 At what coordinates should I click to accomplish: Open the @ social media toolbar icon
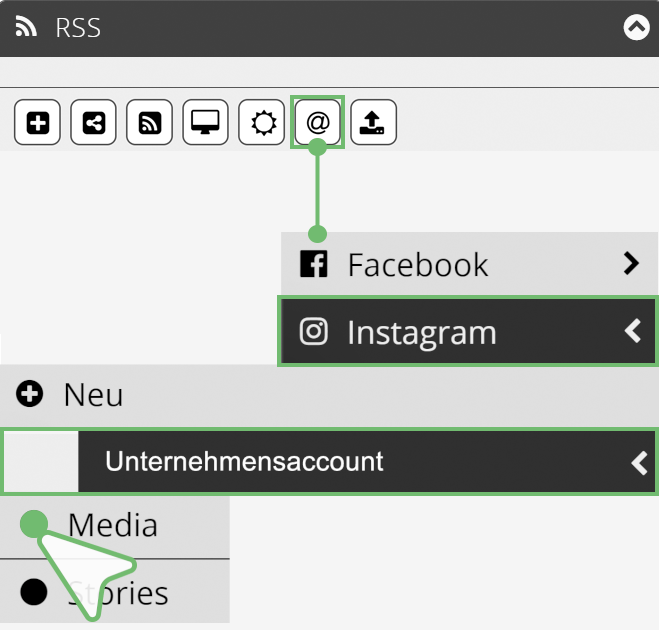[x=318, y=123]
